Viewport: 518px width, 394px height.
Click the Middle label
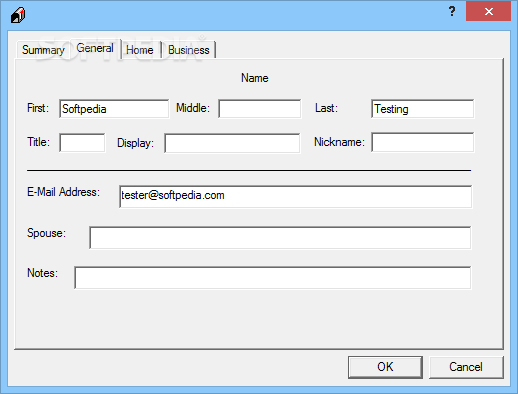[193, 108]
